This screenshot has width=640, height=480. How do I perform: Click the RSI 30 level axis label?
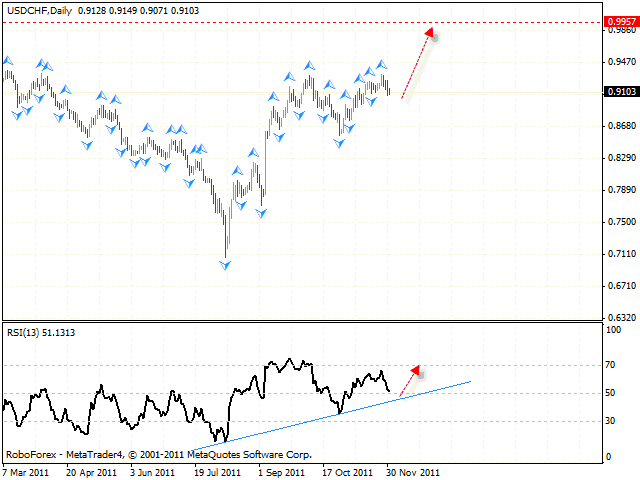(612, 420)
